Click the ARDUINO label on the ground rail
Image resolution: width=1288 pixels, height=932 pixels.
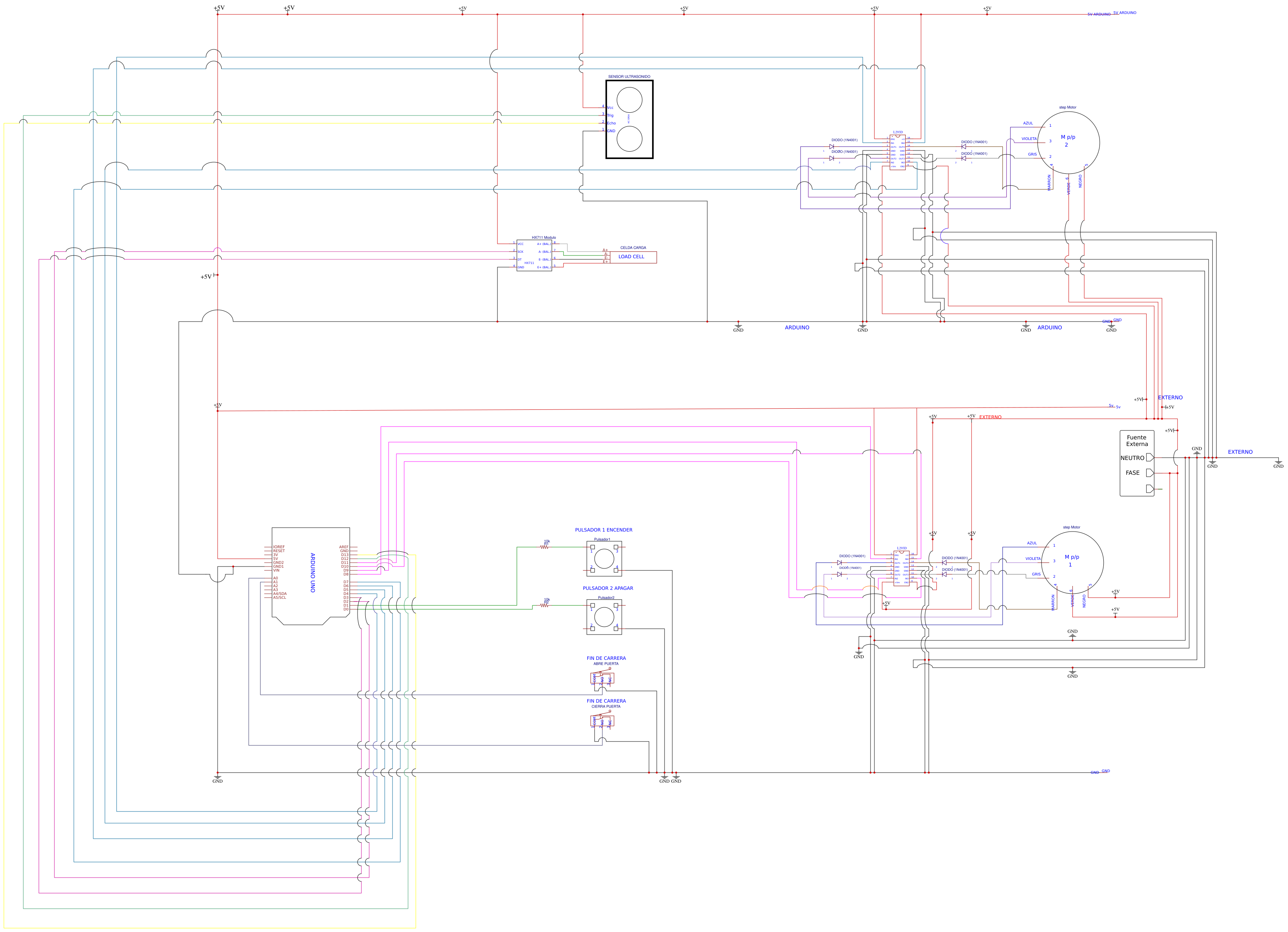click(798, 328)
